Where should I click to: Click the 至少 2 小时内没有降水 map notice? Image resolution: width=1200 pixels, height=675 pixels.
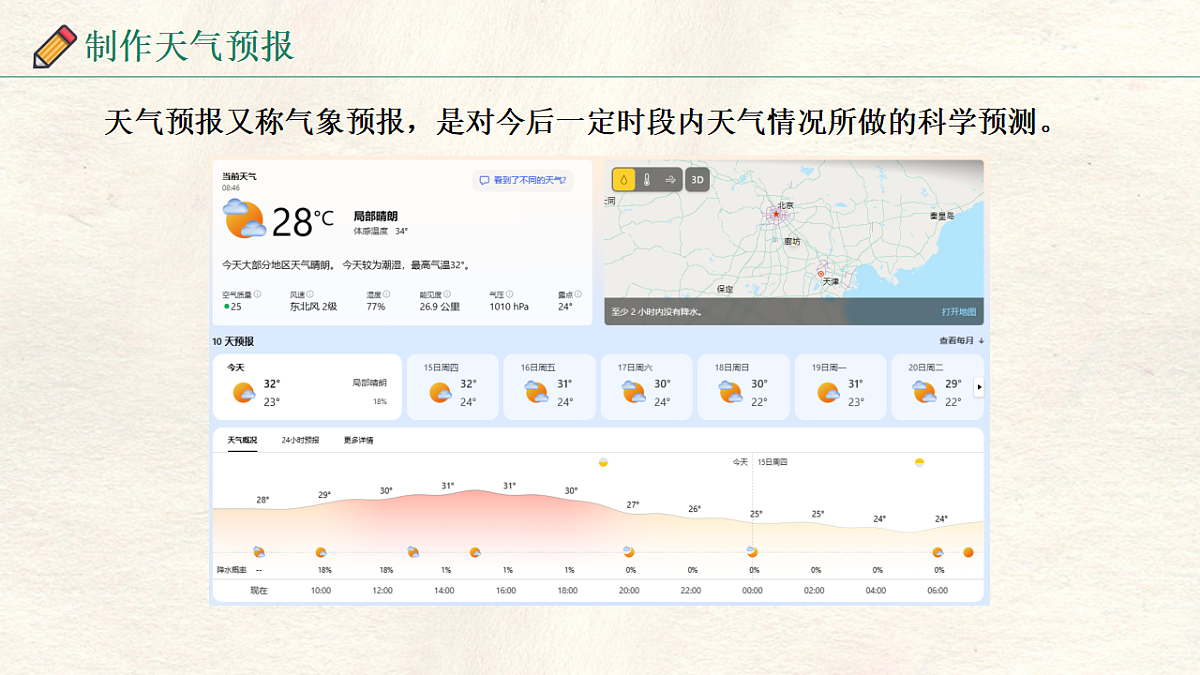point(657,312)
